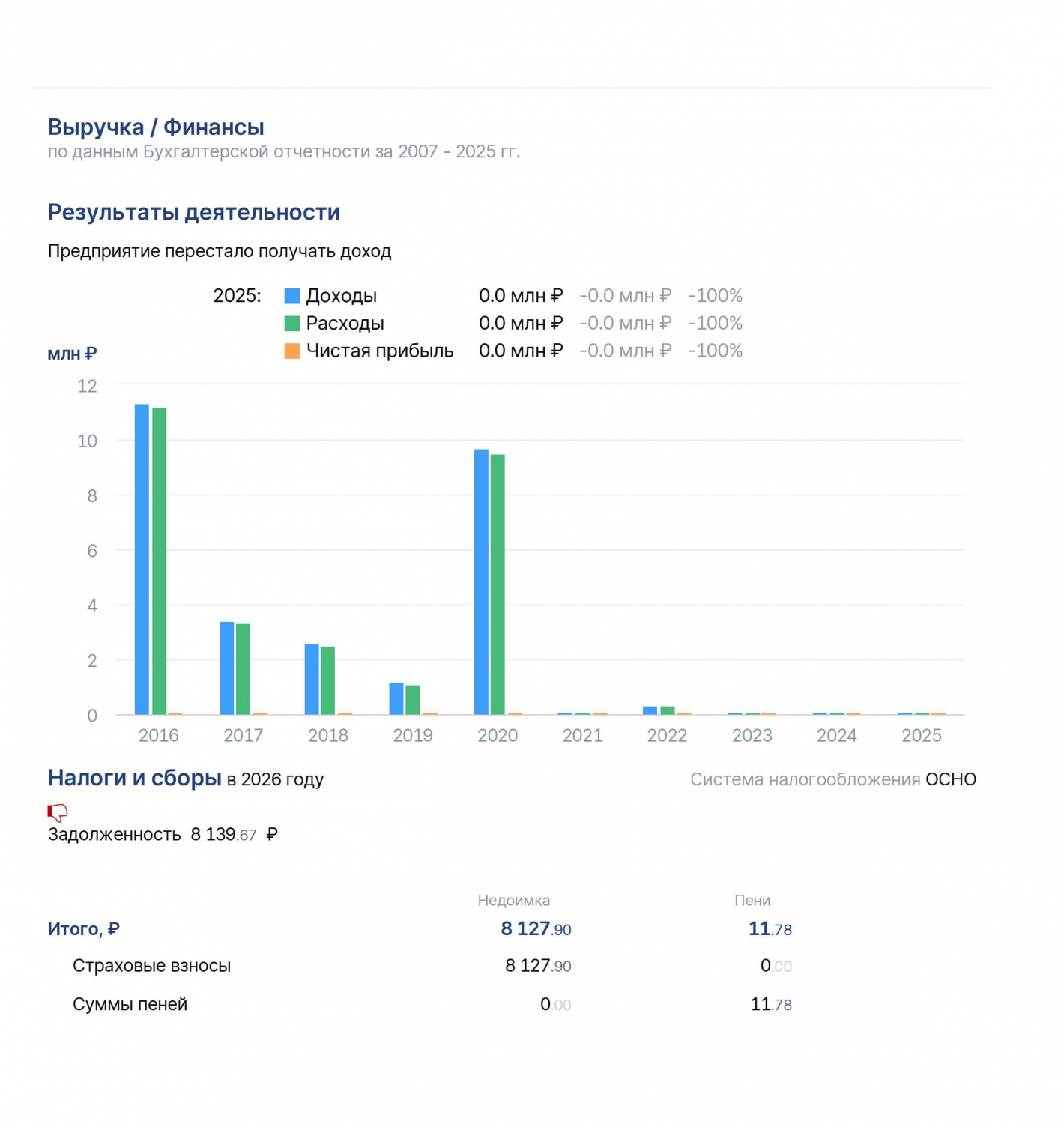Click the 2016 axis label
The width and height of the screenshot is (1064, 1124).
(159, 735)
